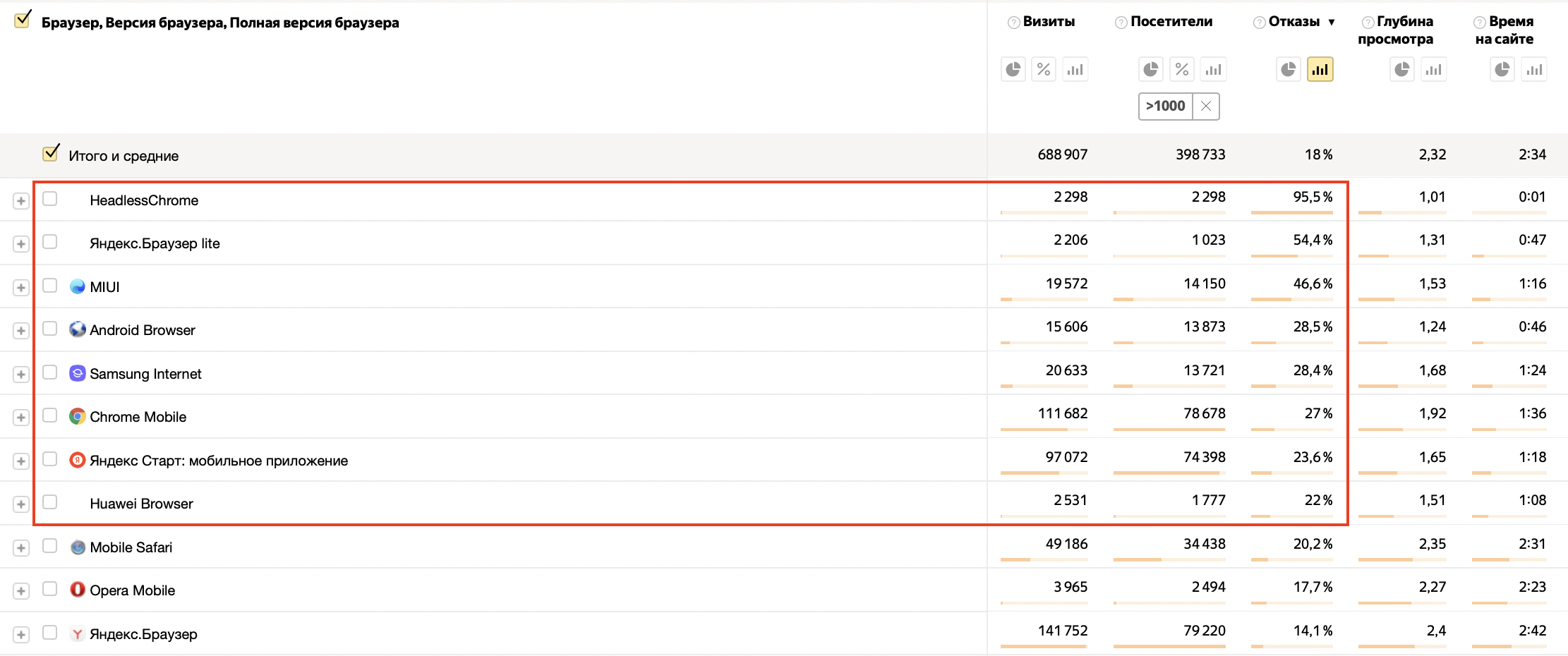This screenshot has height=656, width=1568.
Task: Click percent icon under Посетители
Action: (x=1182, y=69)
